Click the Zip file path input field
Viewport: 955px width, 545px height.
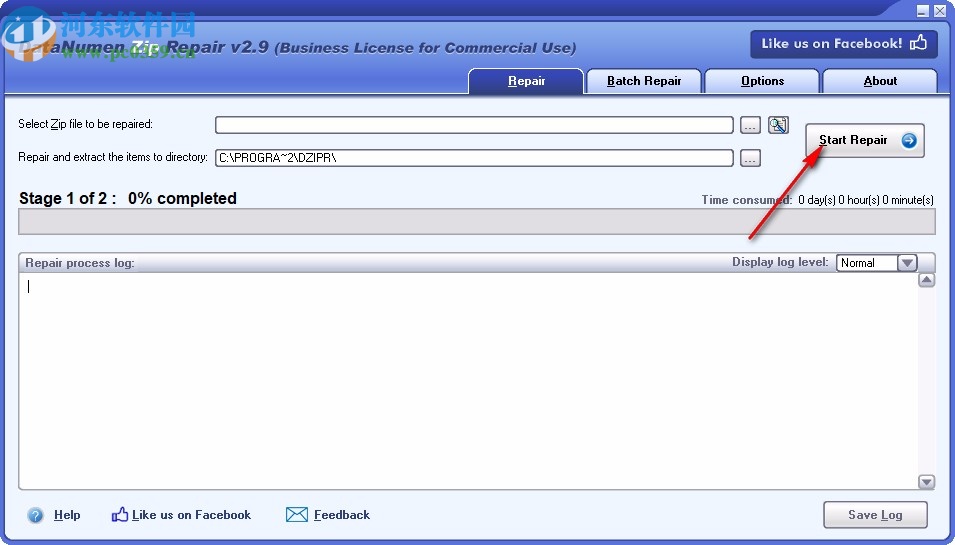[x=474, y=125]
